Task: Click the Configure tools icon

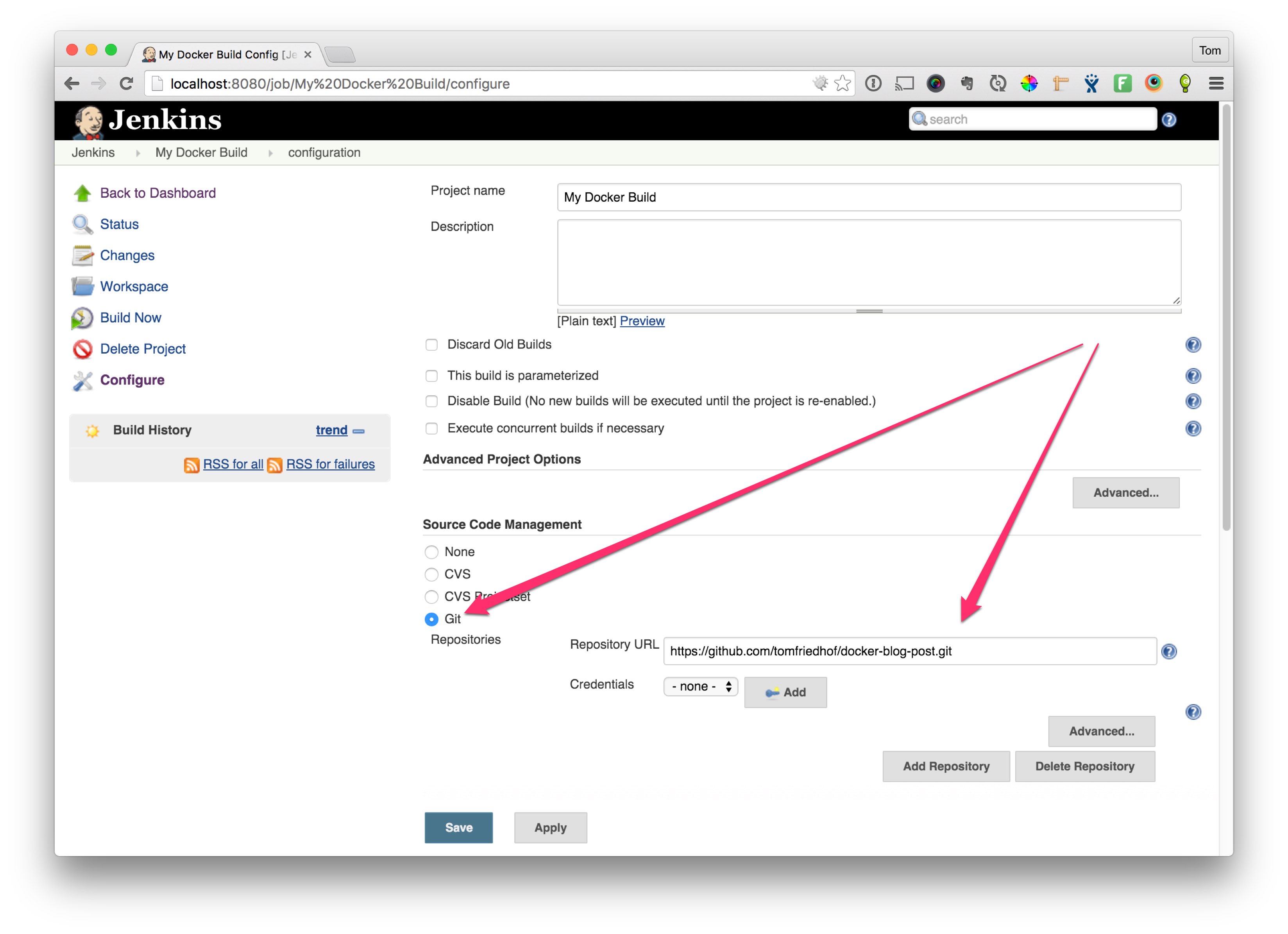Action: coord(82,380)
